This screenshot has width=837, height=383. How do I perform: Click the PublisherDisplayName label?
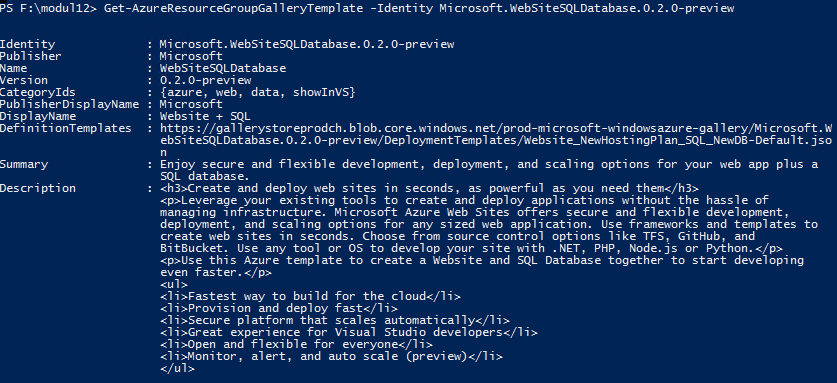69,104
